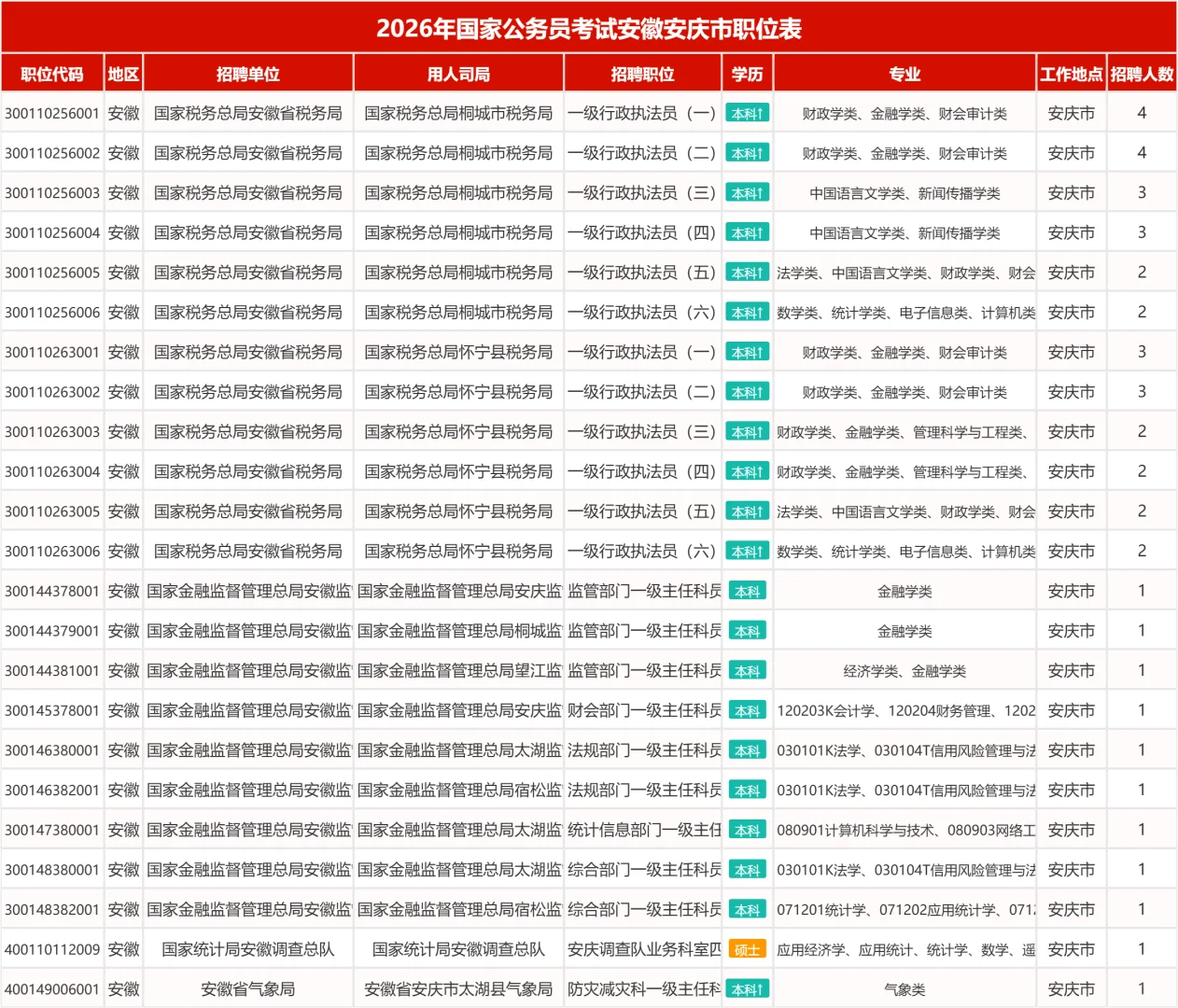
Task: Click job code 300146382001
Action: click(52, 791)
